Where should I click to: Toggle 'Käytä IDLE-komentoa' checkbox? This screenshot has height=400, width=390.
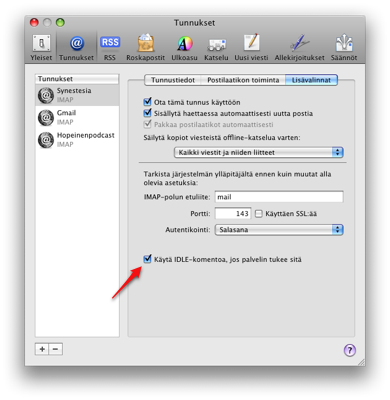point(147,259)
